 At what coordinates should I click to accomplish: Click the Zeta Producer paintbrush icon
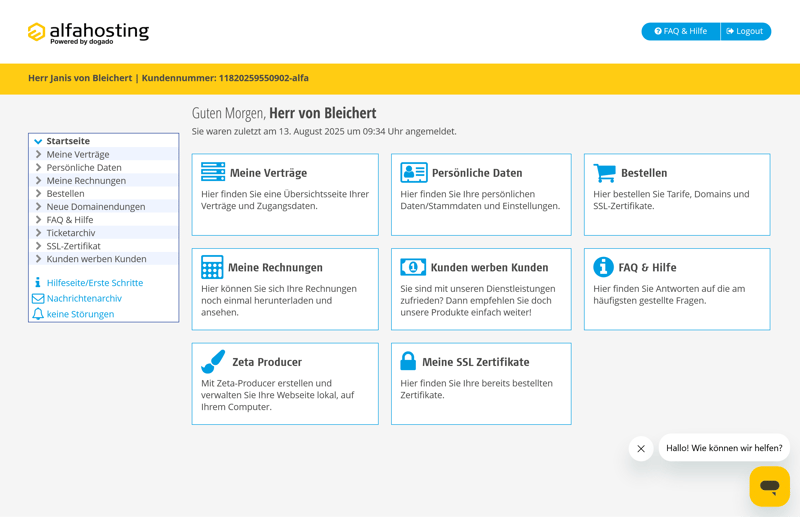(x=213, y=361)
